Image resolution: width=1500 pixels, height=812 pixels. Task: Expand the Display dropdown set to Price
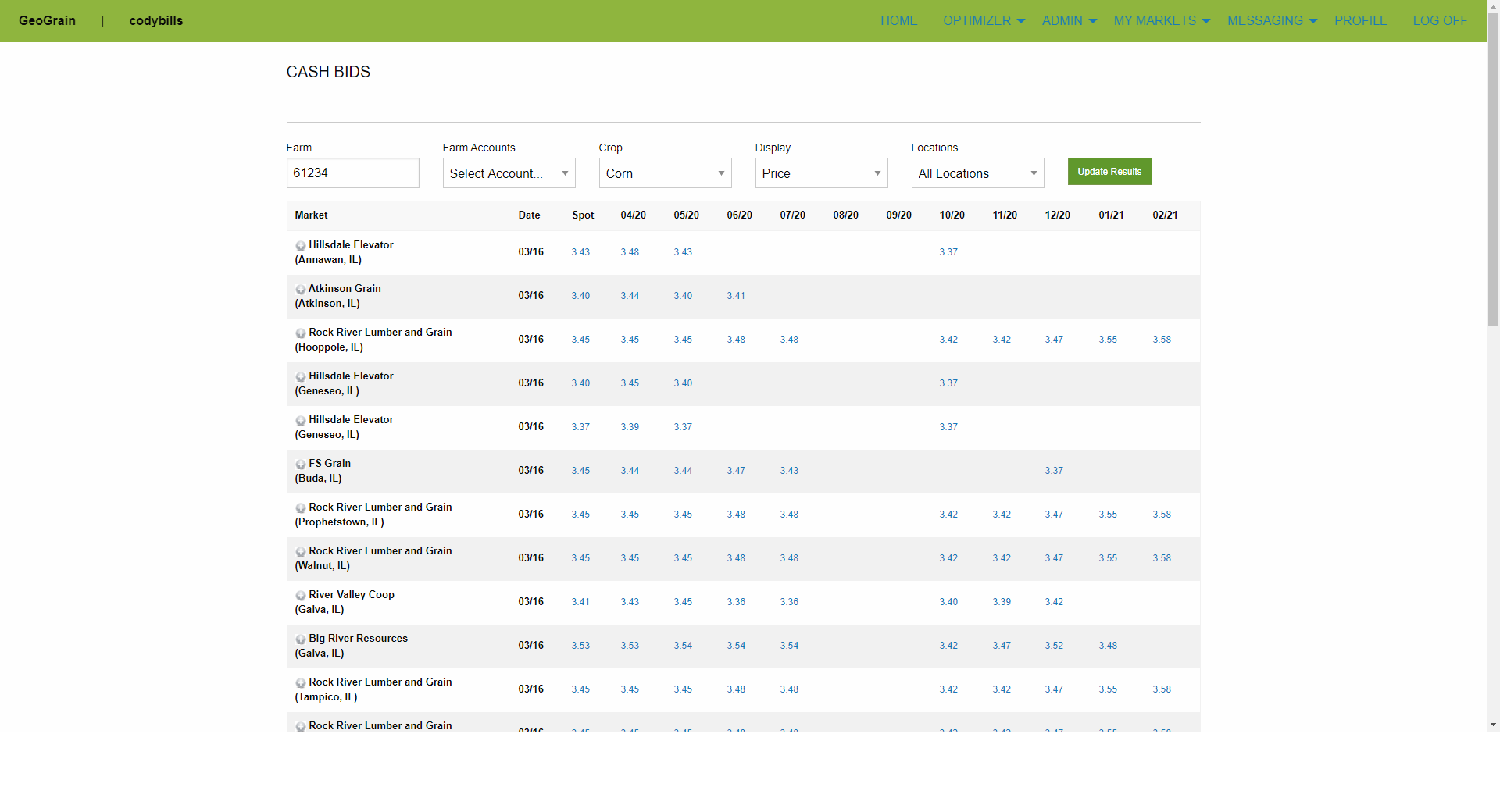click(821, 173)
